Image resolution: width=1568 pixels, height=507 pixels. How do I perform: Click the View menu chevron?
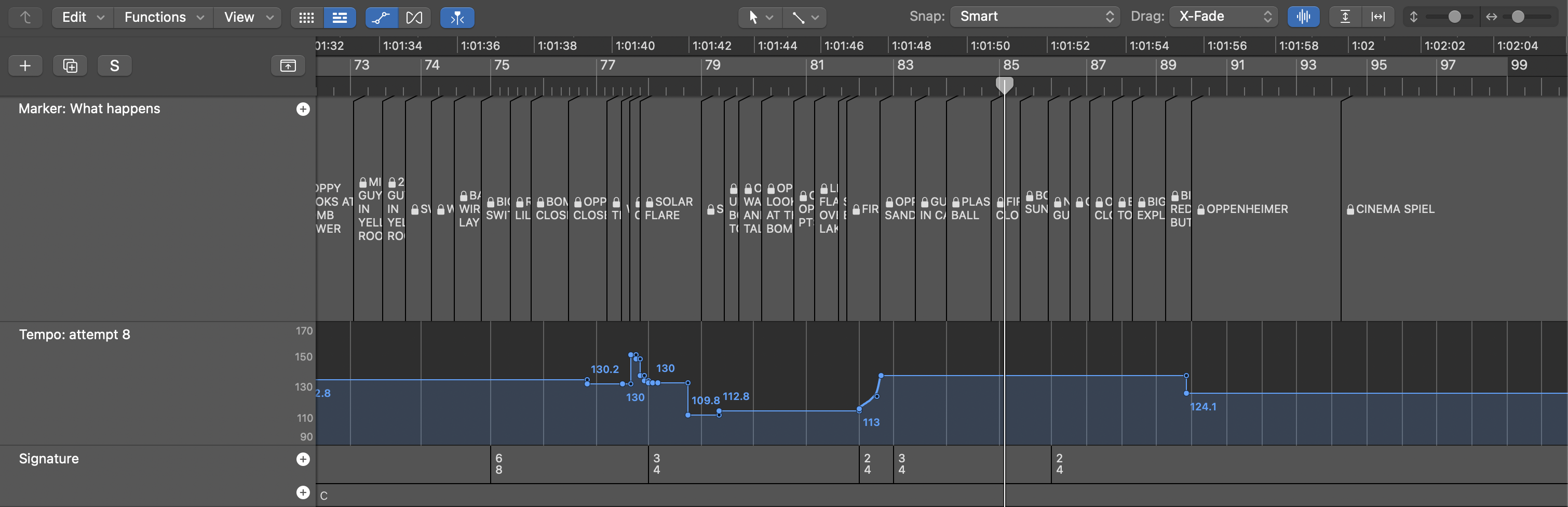(x=269, y=18)
